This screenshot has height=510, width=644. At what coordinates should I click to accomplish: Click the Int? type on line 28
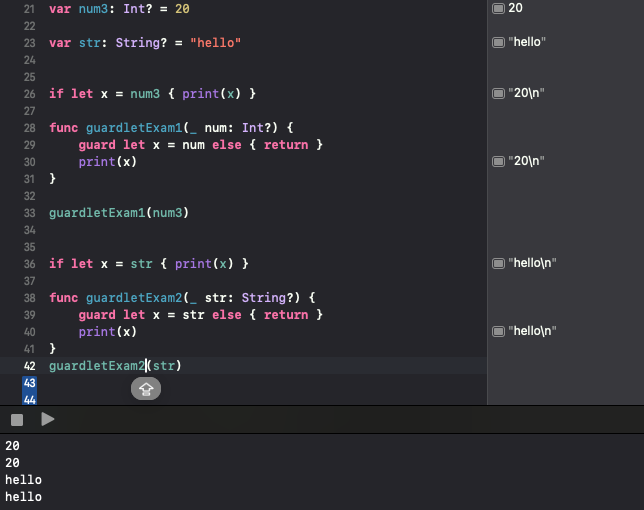tap(257, 128)
